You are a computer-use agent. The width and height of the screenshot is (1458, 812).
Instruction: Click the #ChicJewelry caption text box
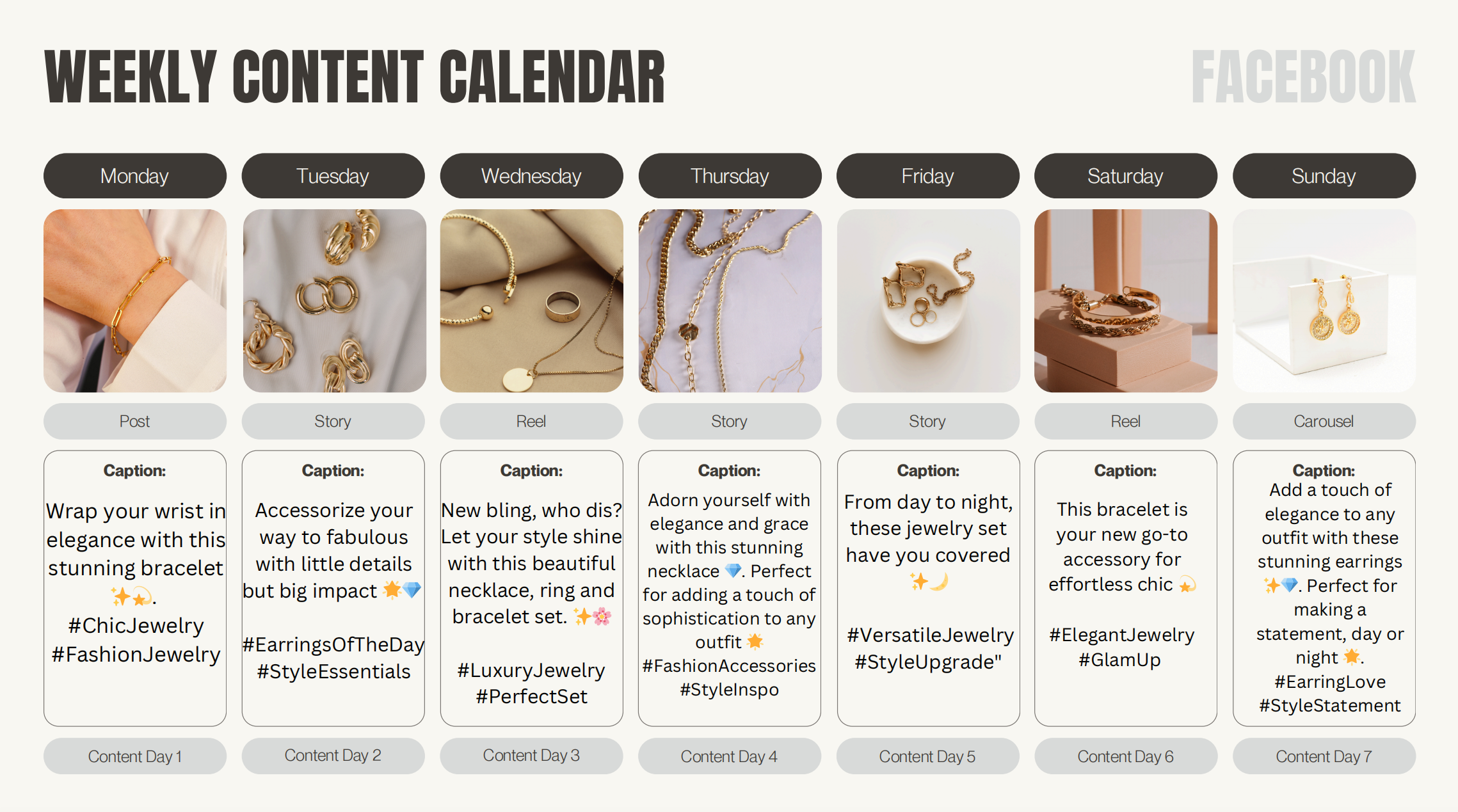click(134, 588)
